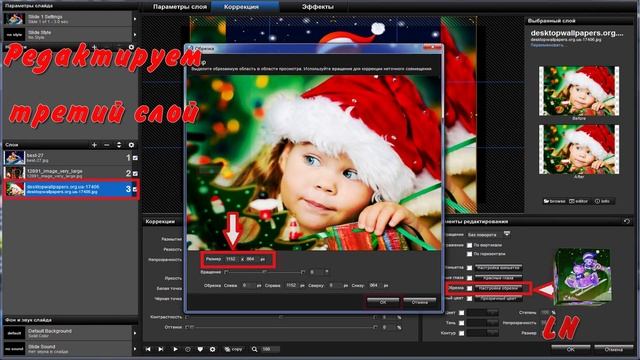Adjust the Оттенок slider

[281, 327]
